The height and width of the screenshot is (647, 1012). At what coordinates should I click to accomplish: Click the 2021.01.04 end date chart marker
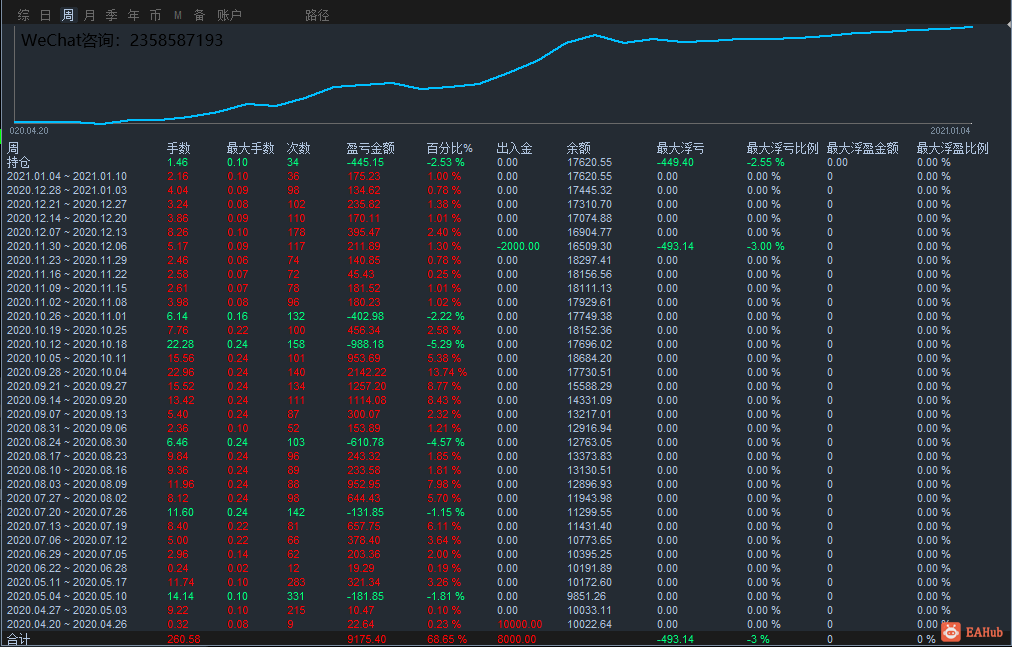950,130
